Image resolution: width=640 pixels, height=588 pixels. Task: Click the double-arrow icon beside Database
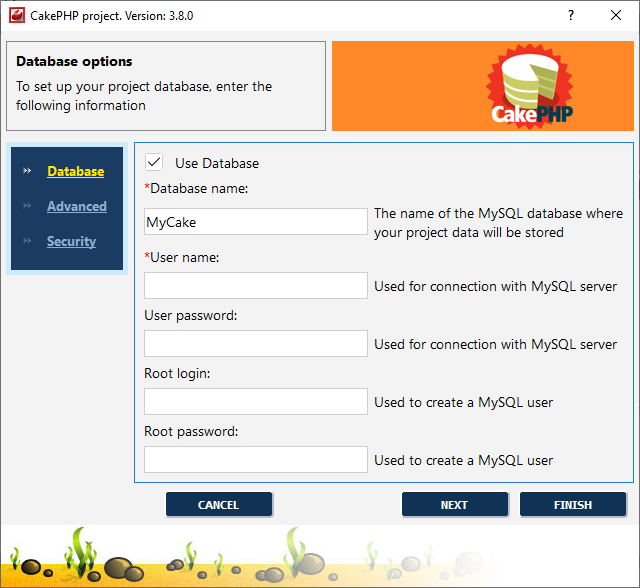click(x=27, y=171)
